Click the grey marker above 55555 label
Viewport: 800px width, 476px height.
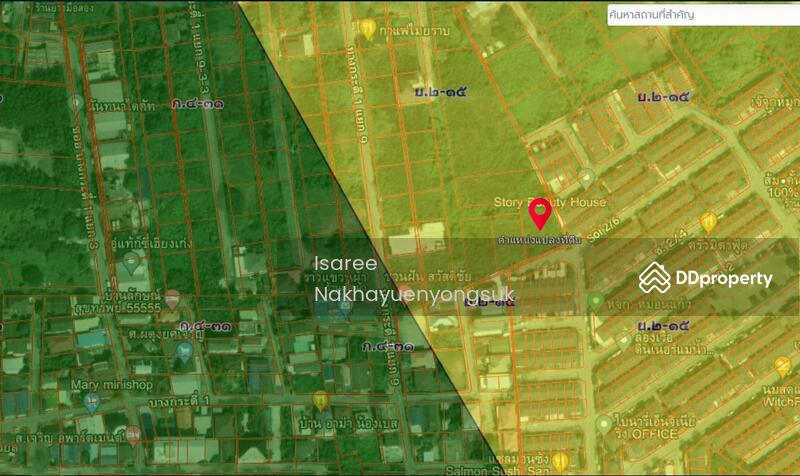pos(131,265)
